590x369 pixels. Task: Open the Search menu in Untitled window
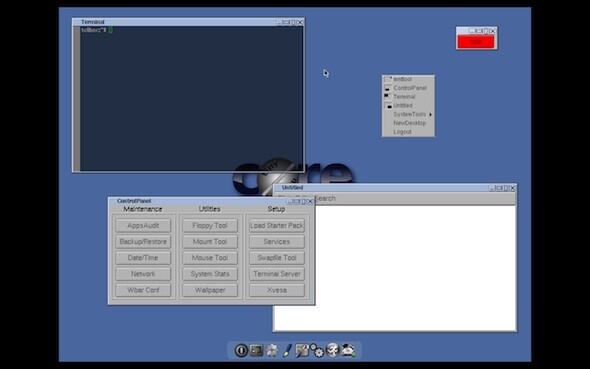tap(325, 198)
